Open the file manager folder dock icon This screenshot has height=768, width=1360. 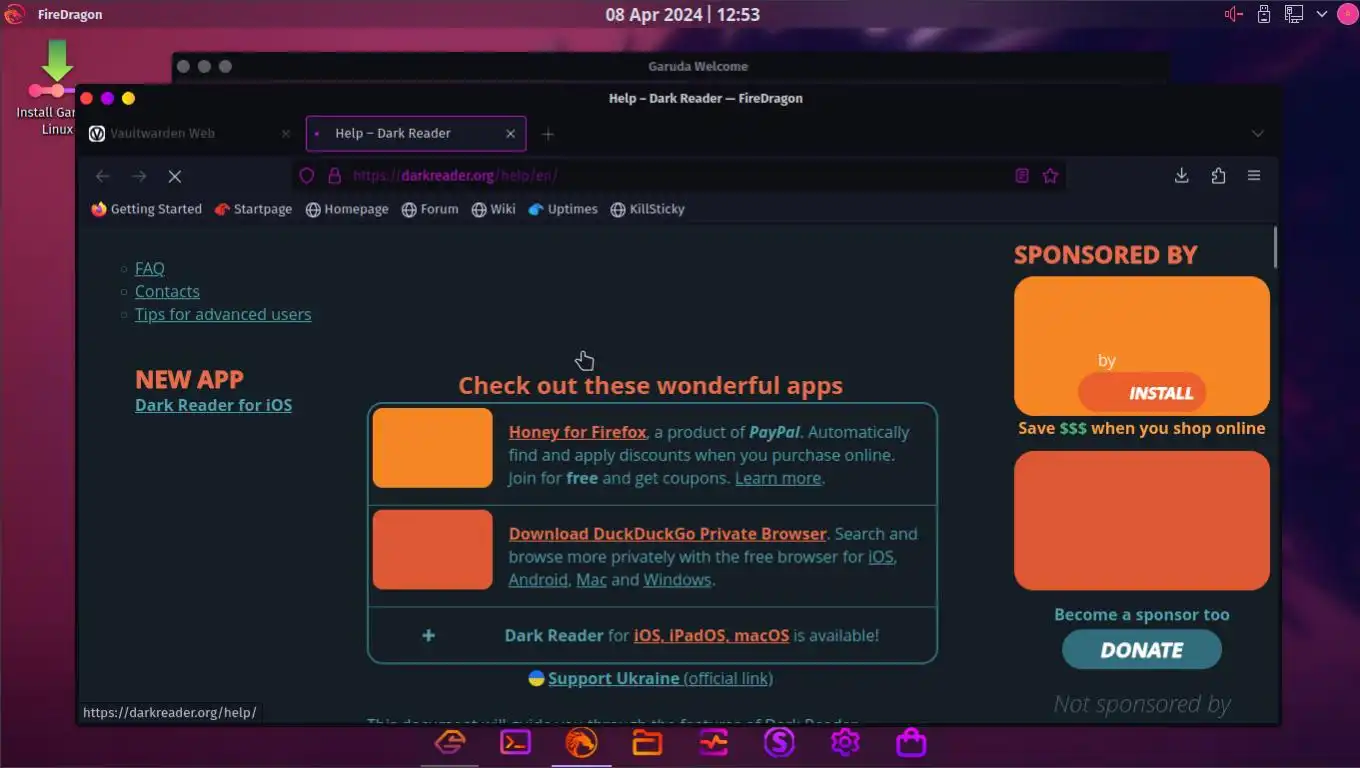click(647, 742)
